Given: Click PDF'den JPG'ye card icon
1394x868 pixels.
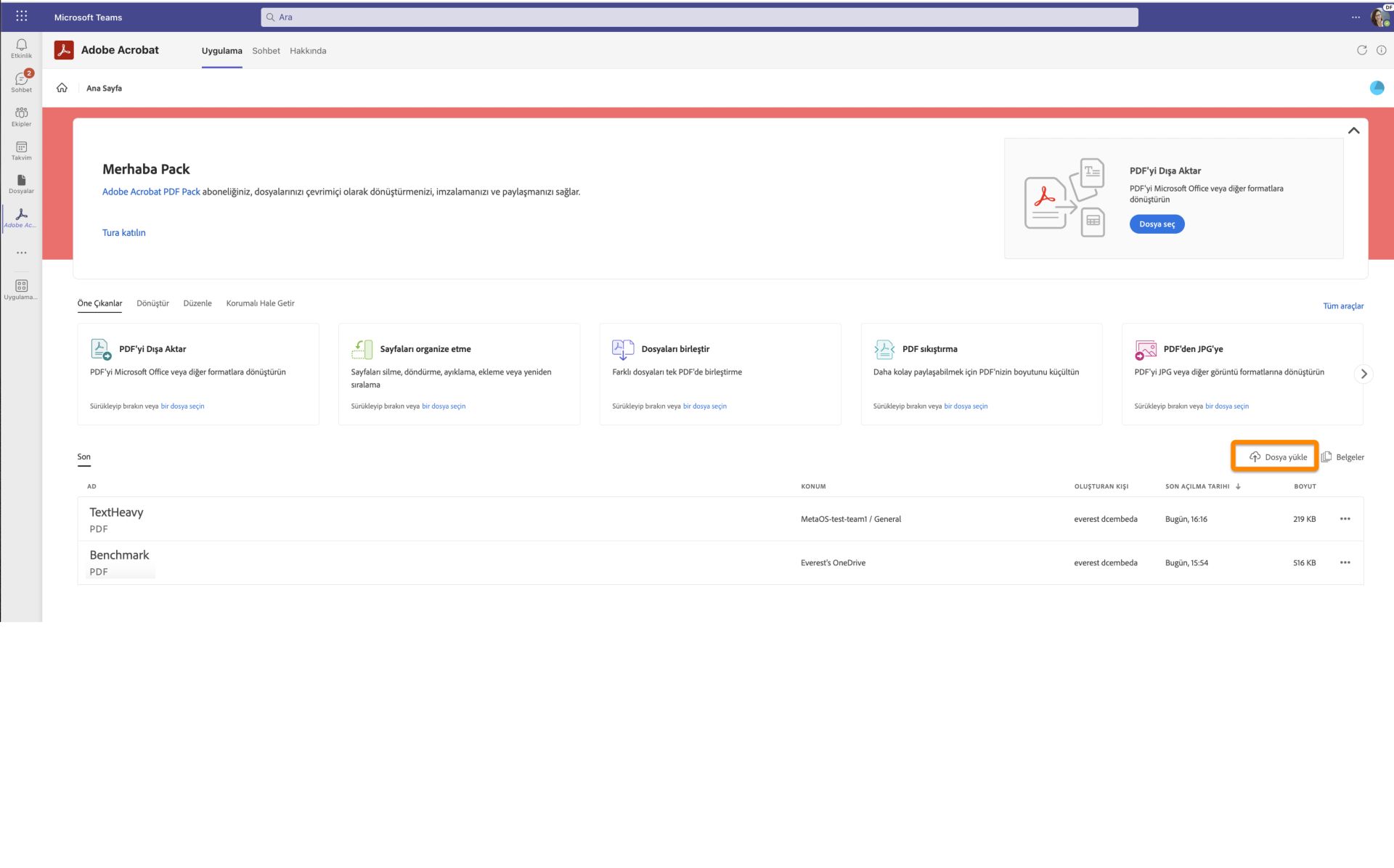Looking at the screenshot, I should pos(1145,349).
